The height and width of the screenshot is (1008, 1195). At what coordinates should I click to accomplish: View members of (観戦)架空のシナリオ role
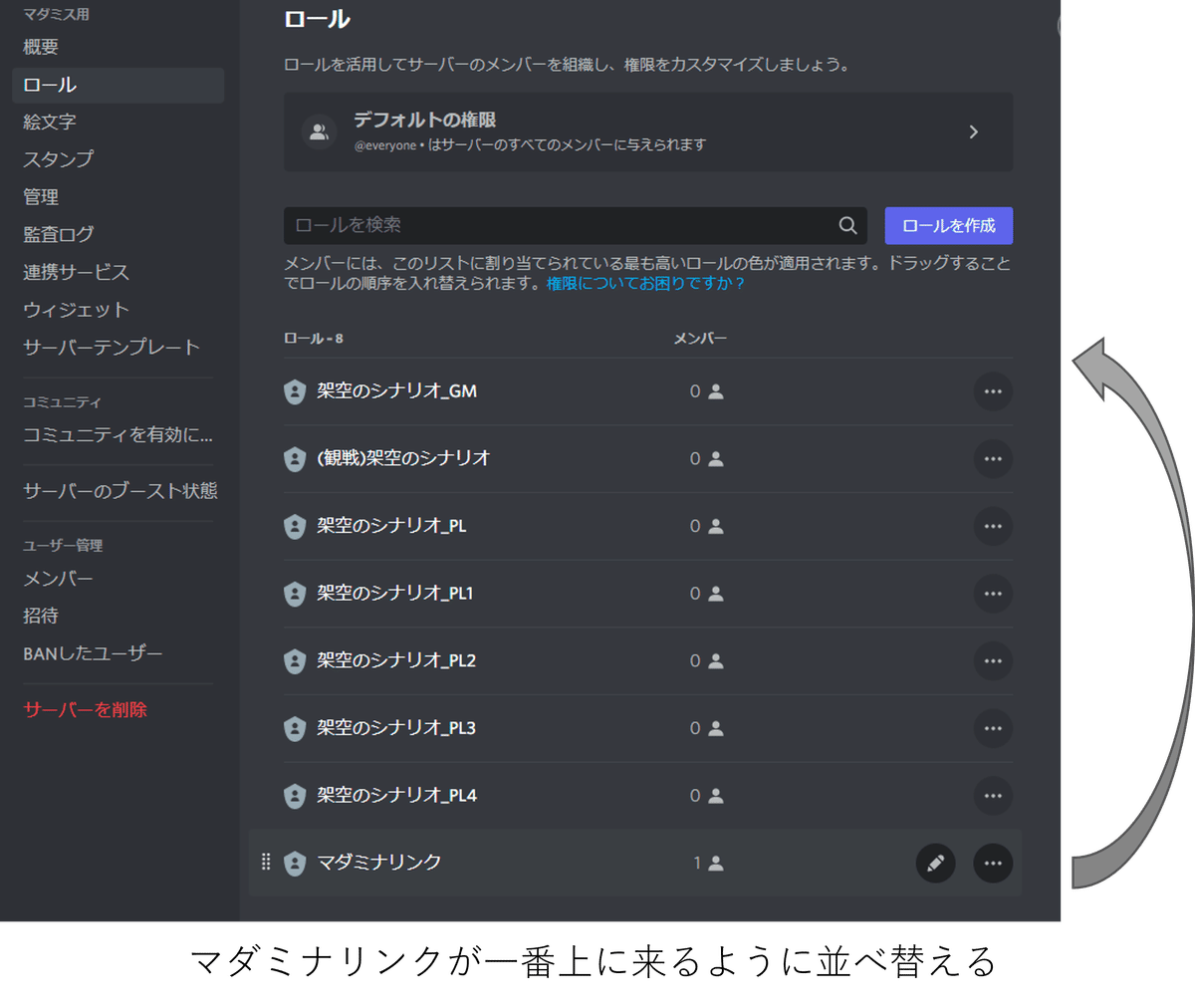[706, 459]
